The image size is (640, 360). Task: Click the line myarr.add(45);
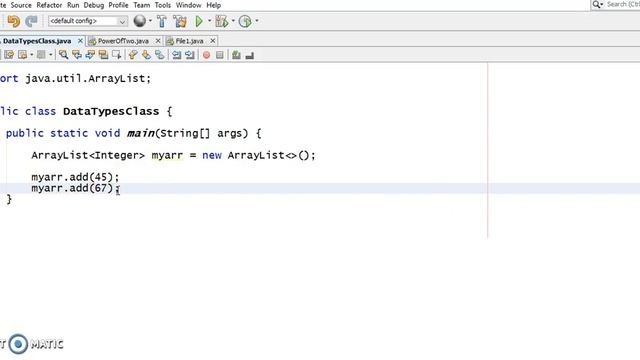75,177
